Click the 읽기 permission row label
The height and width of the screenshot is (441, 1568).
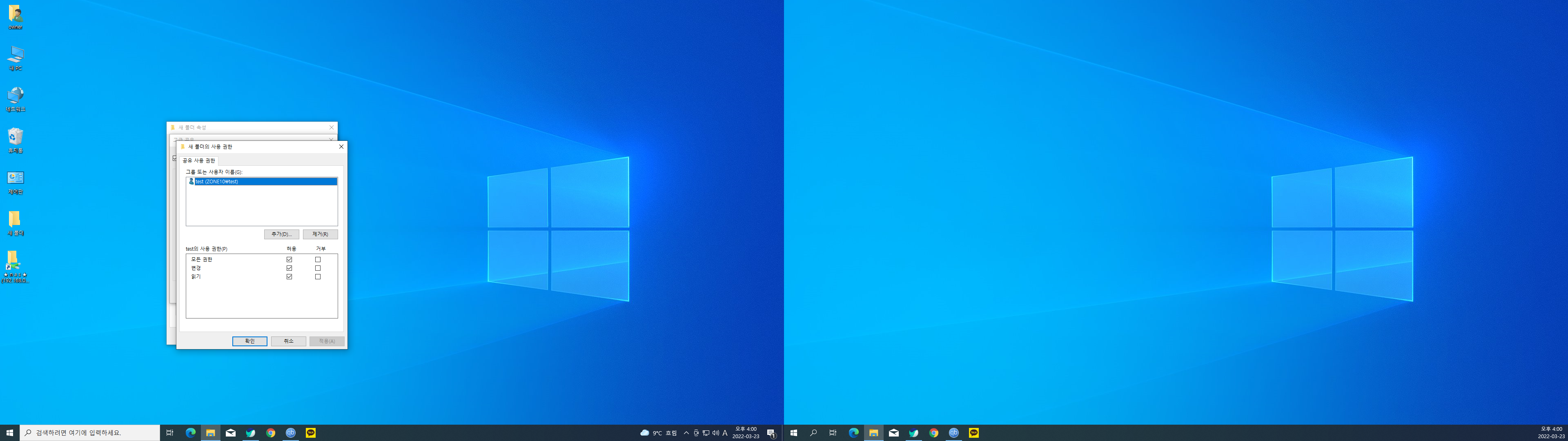196,276
